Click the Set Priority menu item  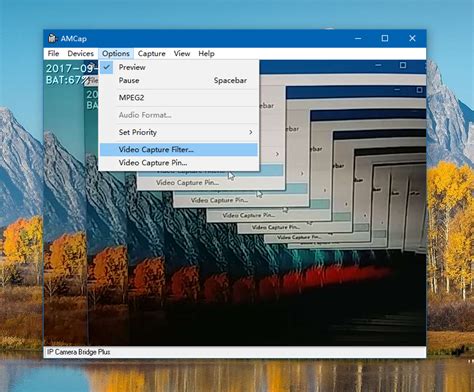(x=179, y=132)
